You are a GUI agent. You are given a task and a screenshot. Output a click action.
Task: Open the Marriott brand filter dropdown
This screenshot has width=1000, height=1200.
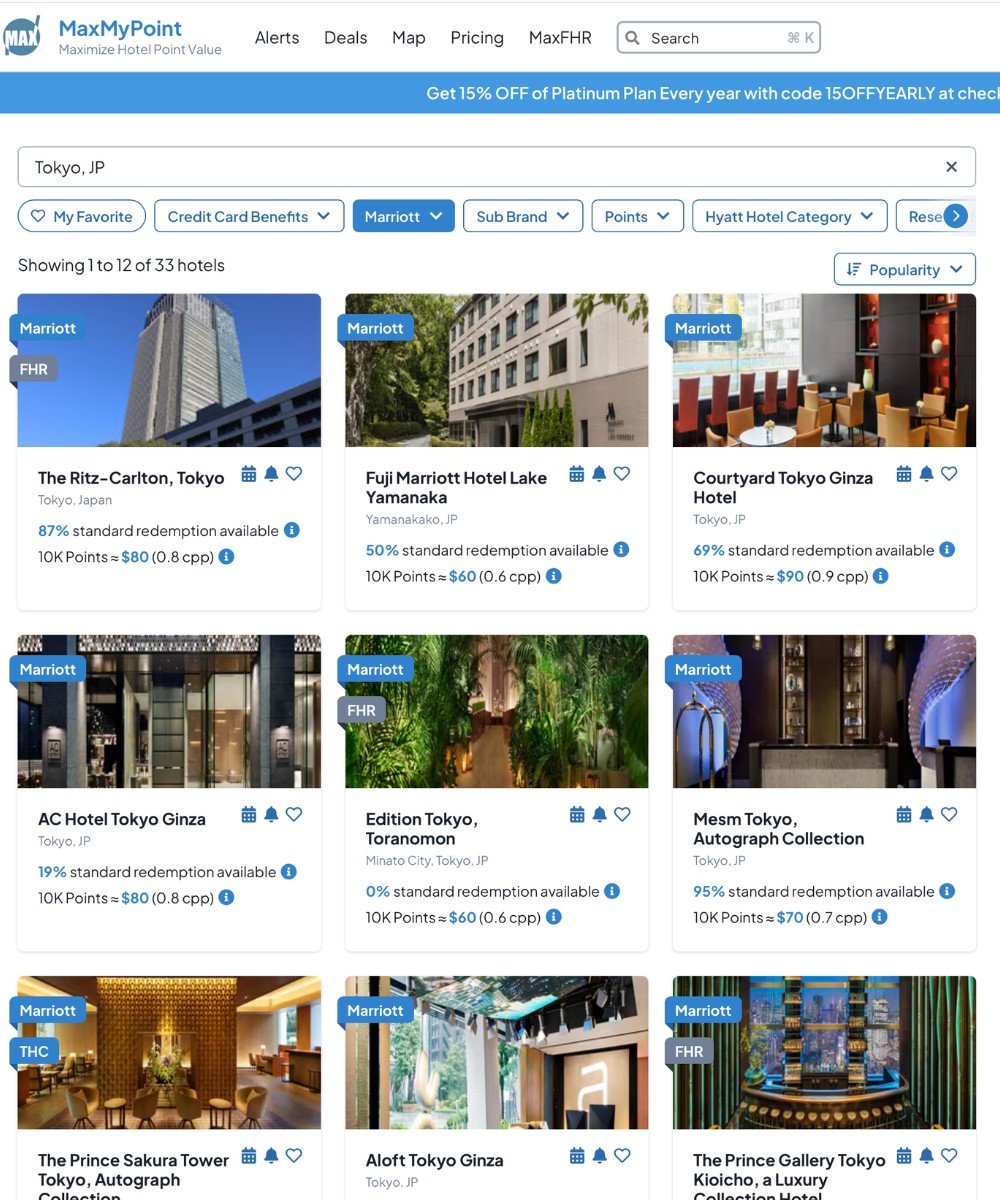[x=404, y=216]
